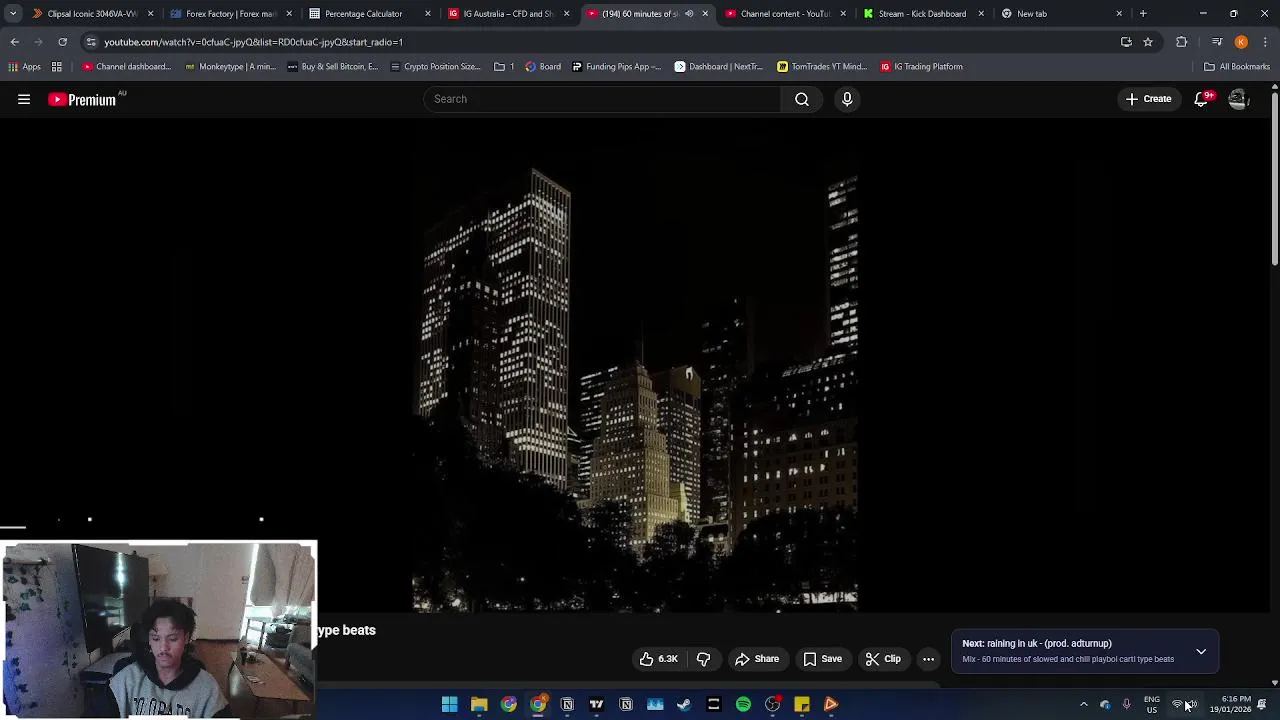Expand All Bookmarks folder
The height and width of the screenshot is (720, 1280).
point(1237,67)
